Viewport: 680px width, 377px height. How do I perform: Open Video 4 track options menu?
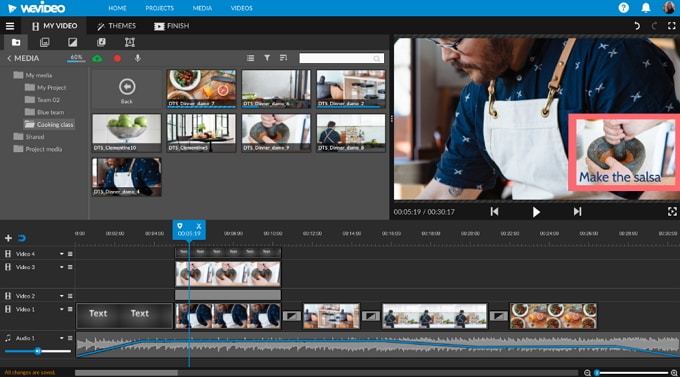(70, 254)
